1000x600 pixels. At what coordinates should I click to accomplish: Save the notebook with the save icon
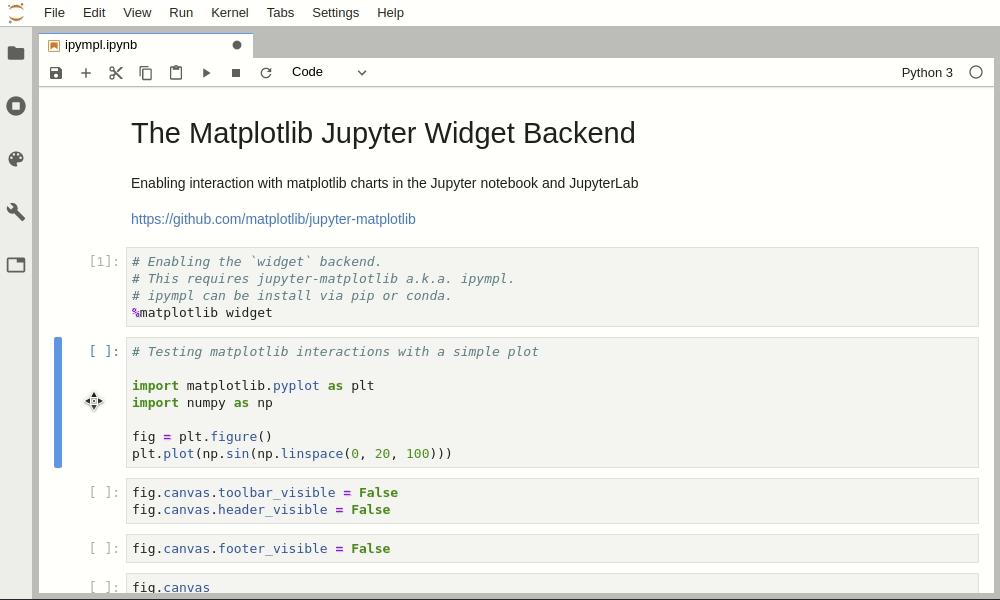pos(56,73)
